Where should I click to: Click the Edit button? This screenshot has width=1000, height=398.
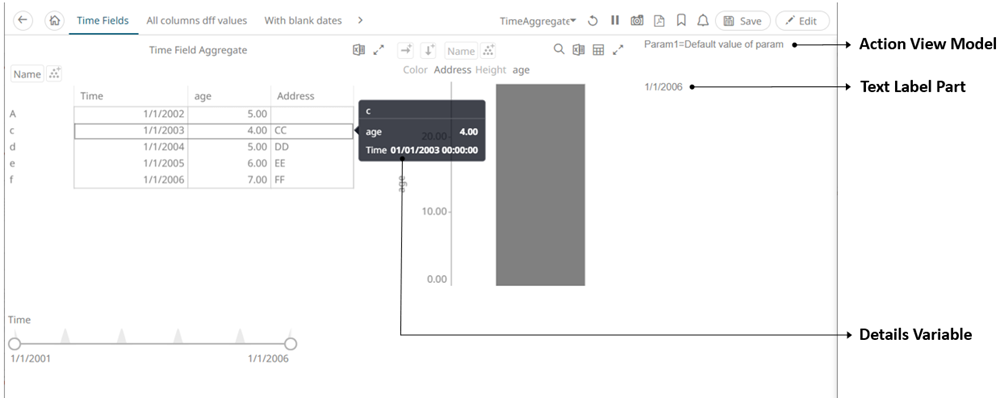click(x=802, y=20)
